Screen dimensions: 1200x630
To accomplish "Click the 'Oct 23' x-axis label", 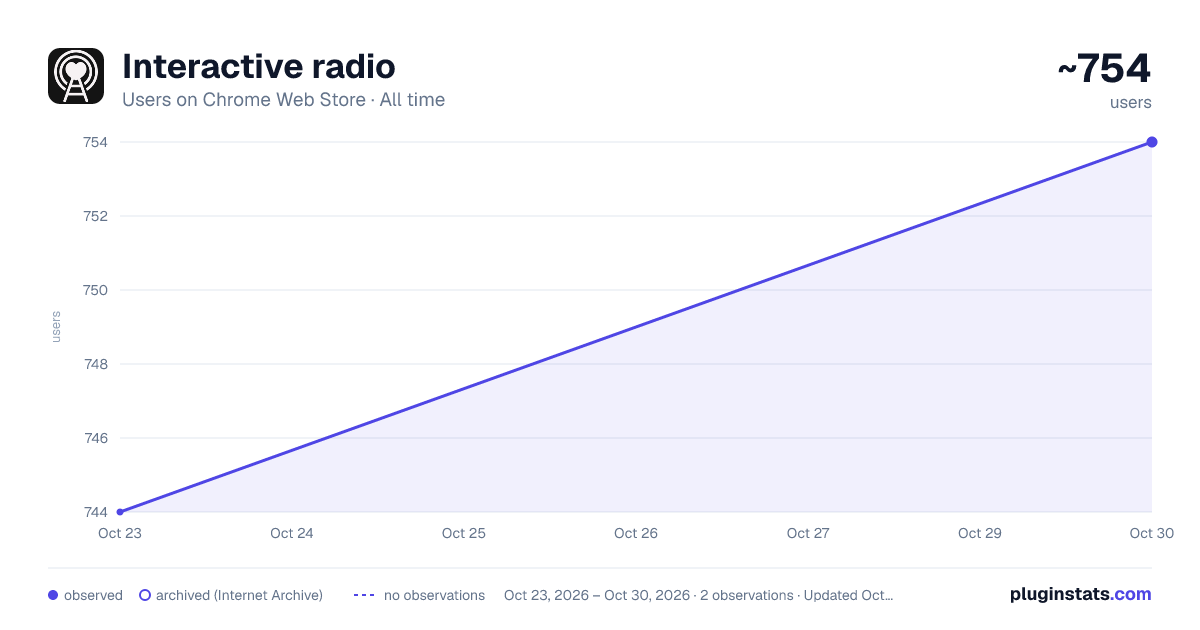I will (x=120, y=533).
